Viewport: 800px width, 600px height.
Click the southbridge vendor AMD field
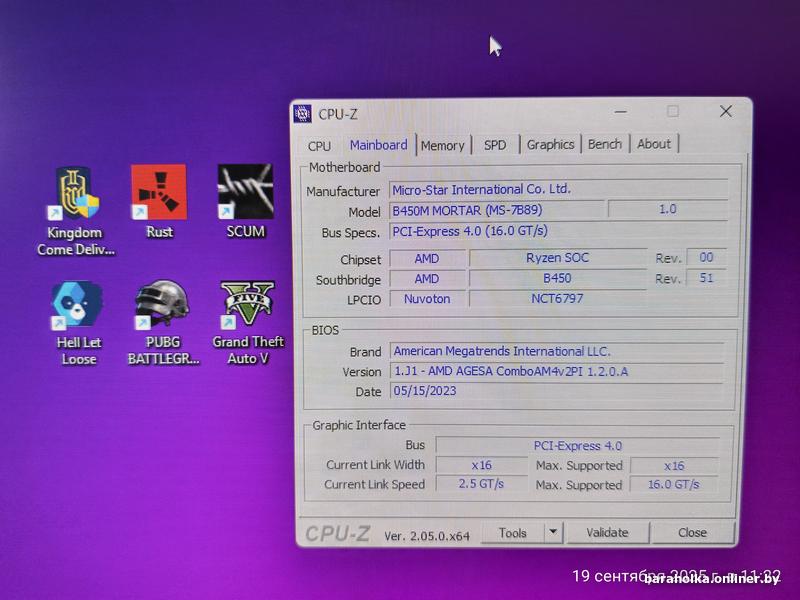tap(427, 279)
